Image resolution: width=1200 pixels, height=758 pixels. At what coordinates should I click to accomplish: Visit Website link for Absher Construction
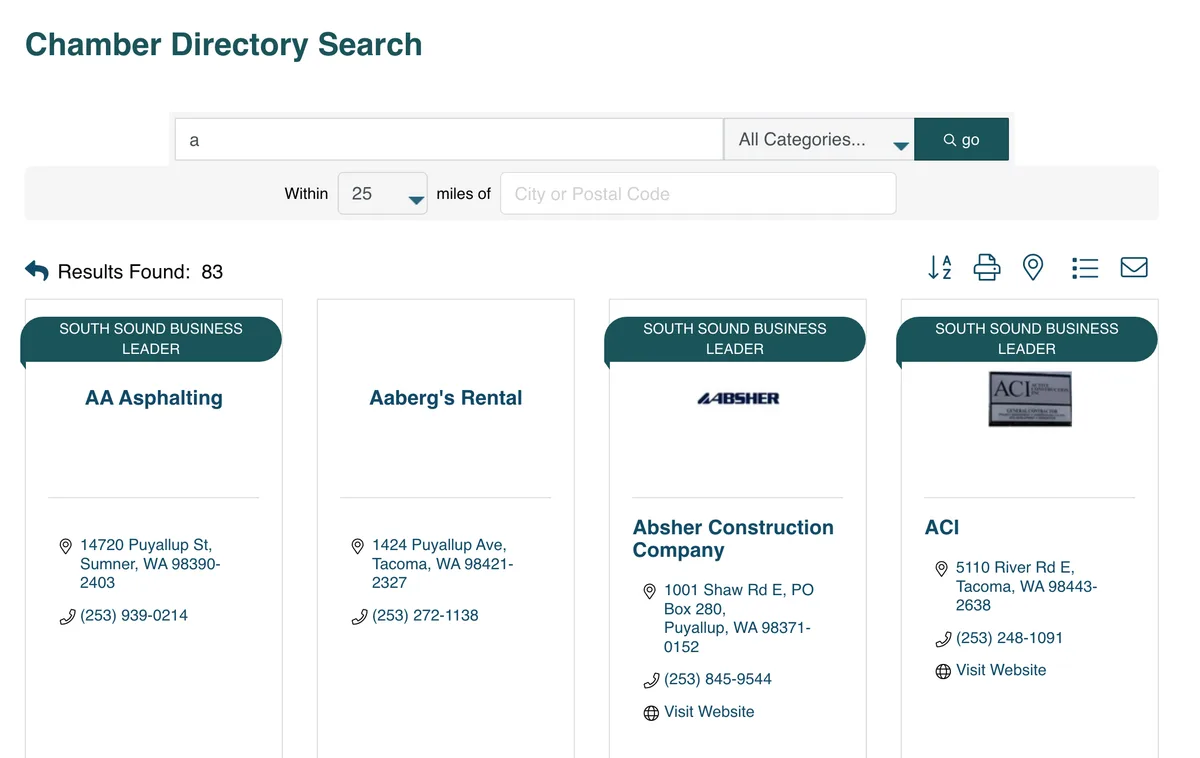tap(709, 712)
